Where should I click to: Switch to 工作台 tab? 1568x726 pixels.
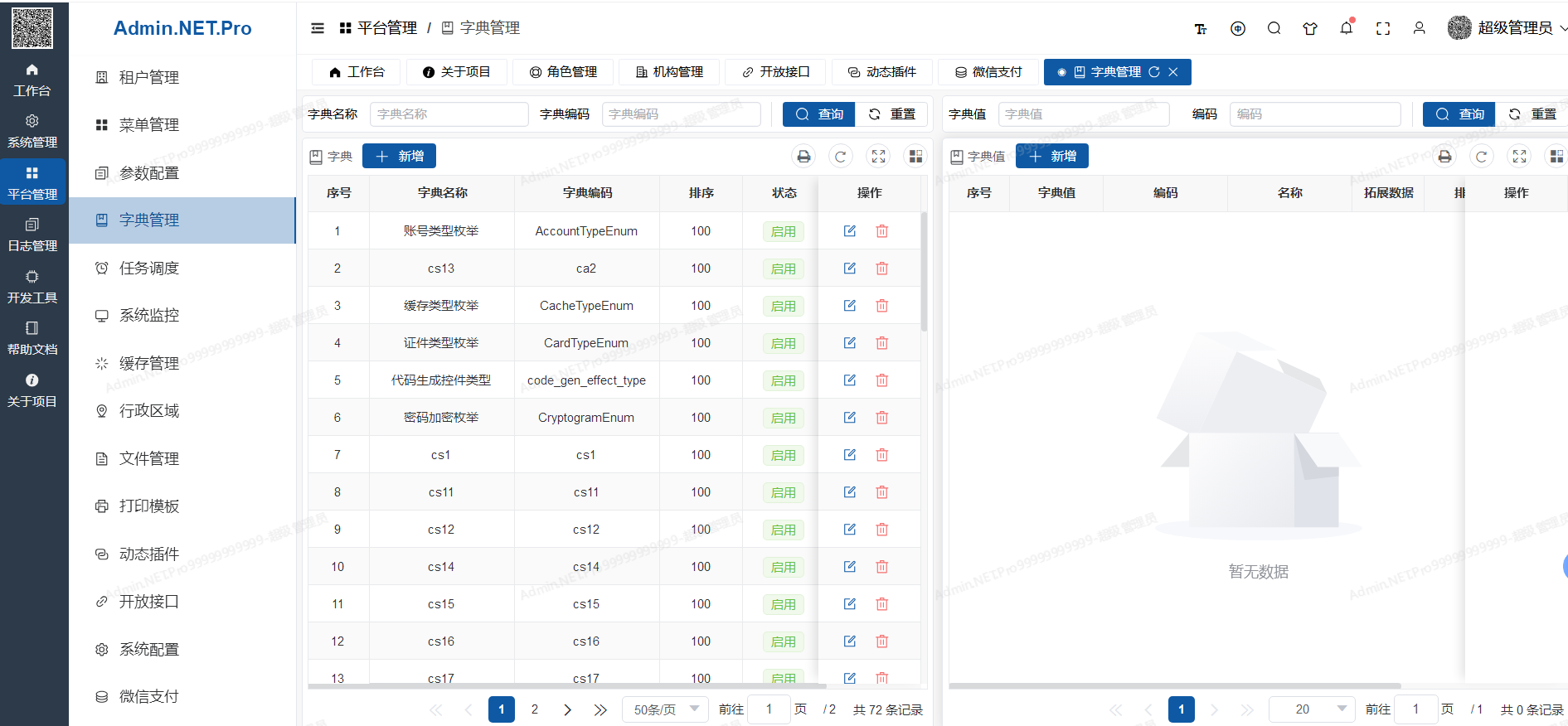click(357, 72)
